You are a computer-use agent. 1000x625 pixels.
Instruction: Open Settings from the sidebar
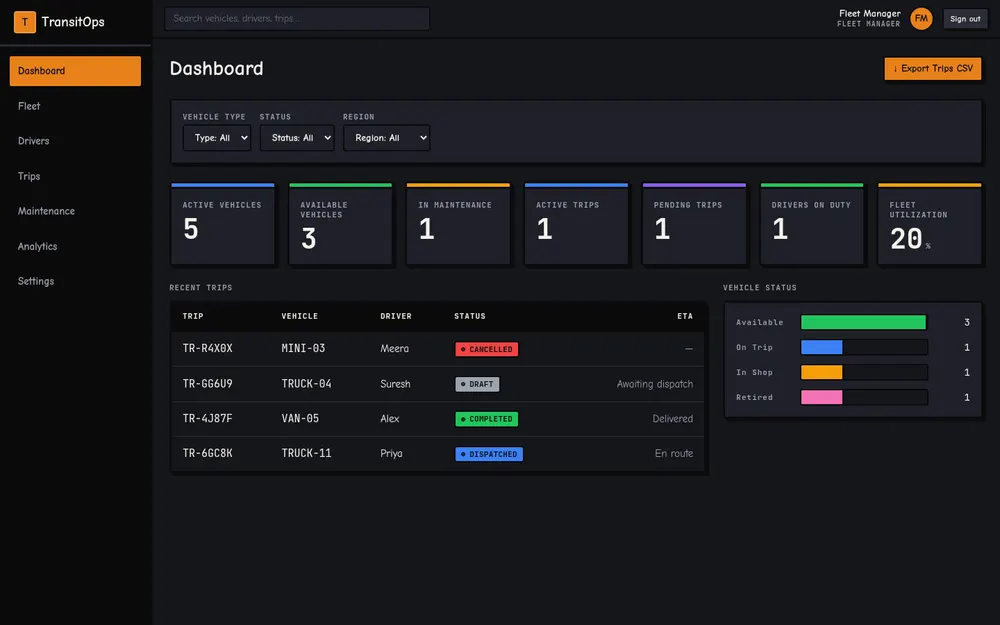point(75,281)
